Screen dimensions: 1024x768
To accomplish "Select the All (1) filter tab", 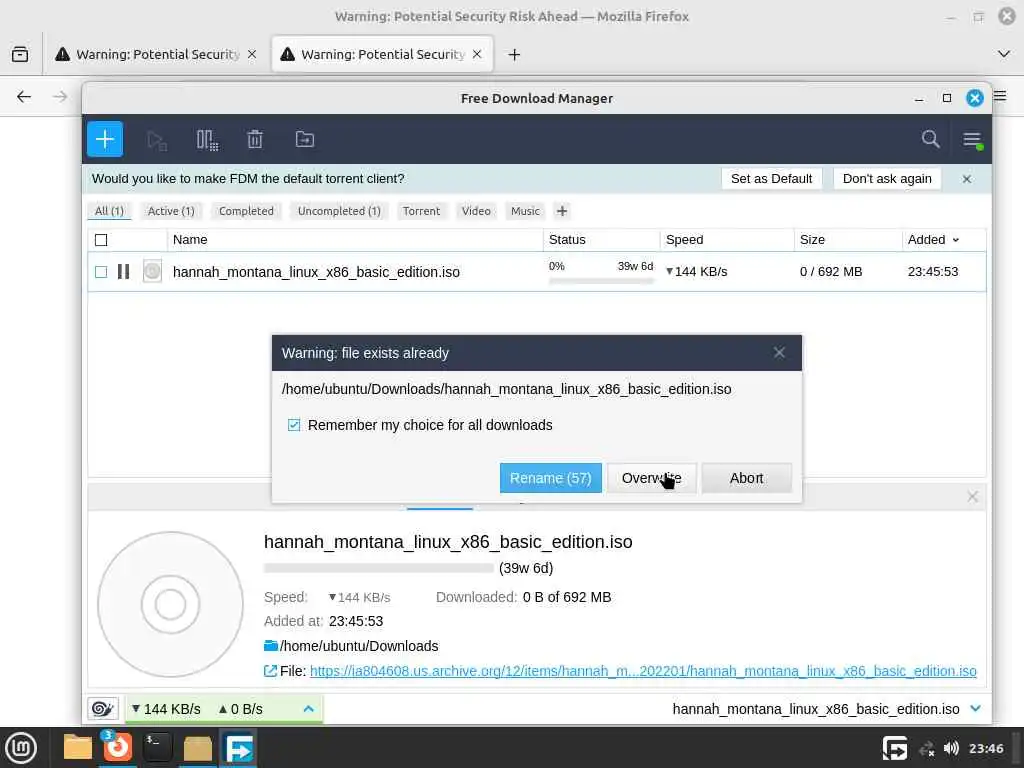I will pos(109,211).
